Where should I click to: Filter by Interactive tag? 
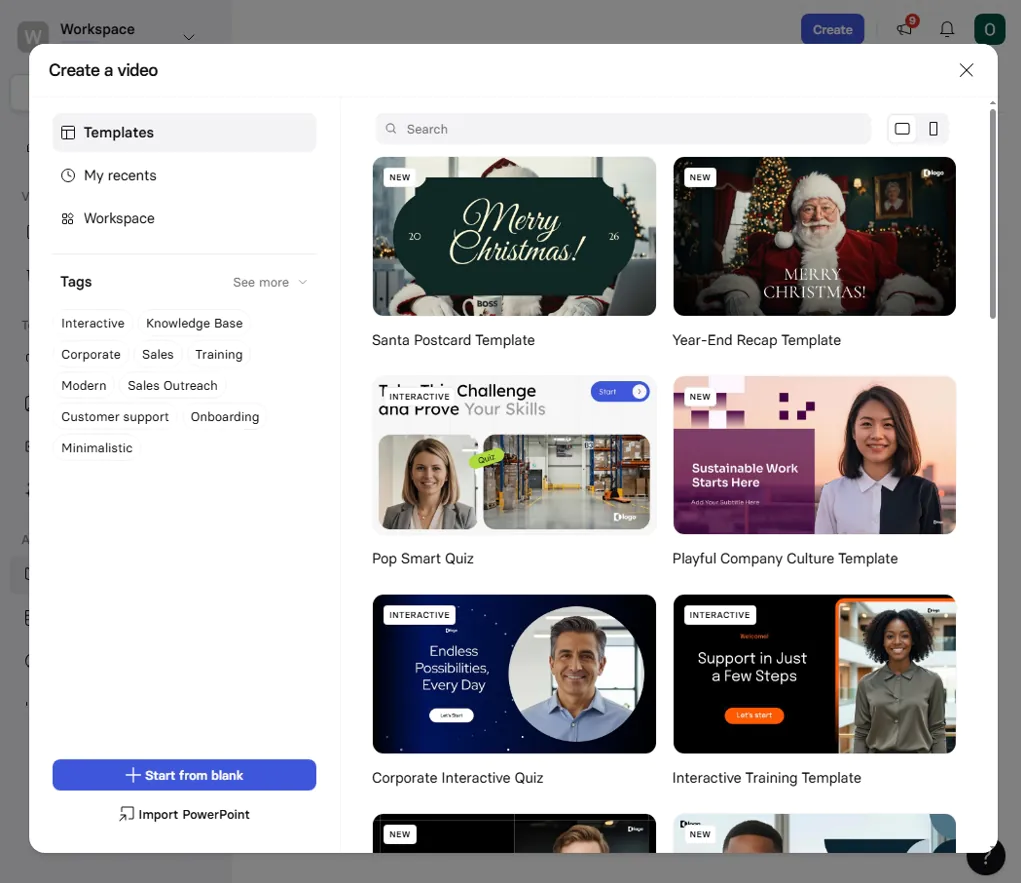coord(92,324)
